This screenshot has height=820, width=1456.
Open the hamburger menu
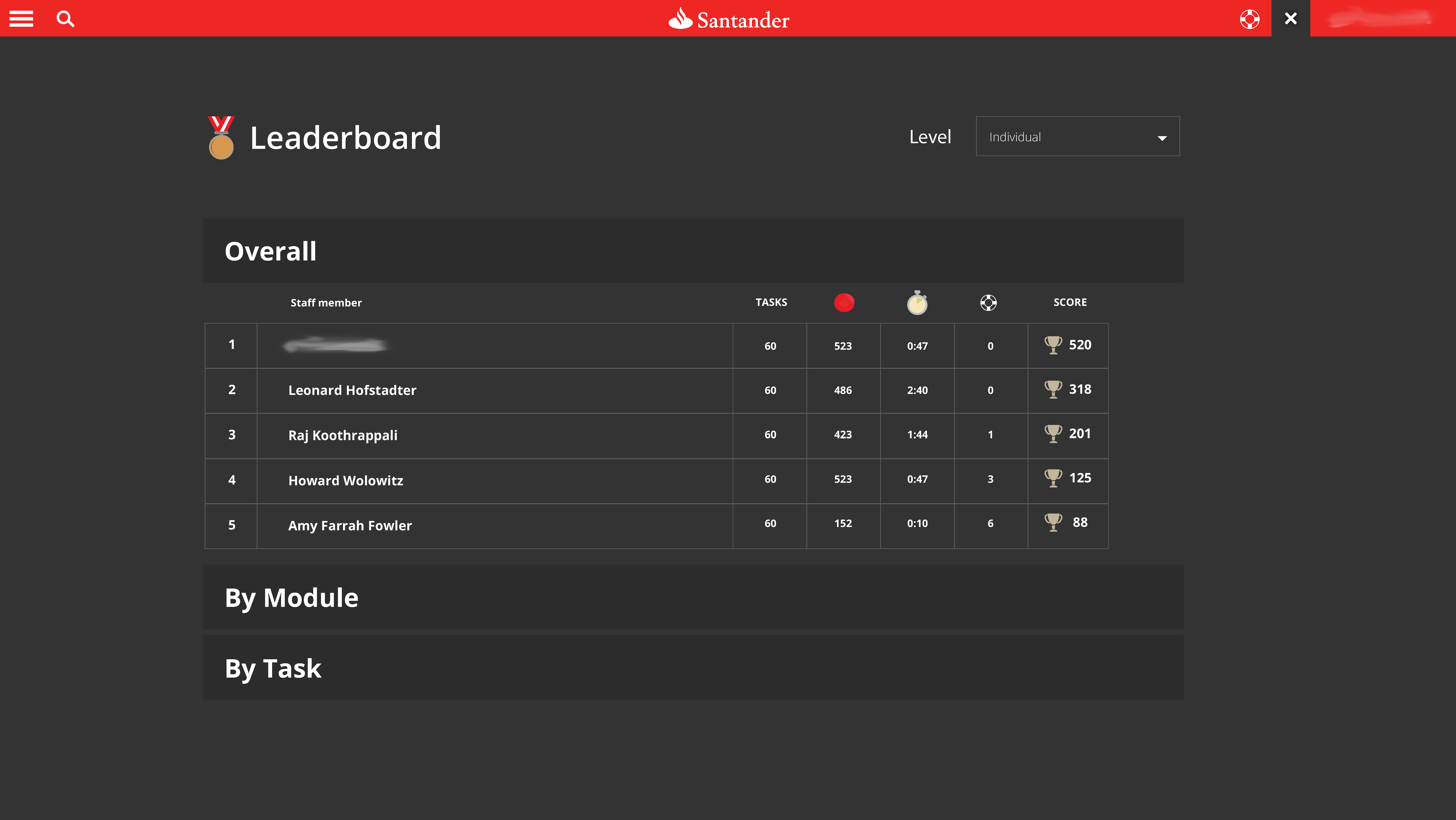click(x=21, y=19)
